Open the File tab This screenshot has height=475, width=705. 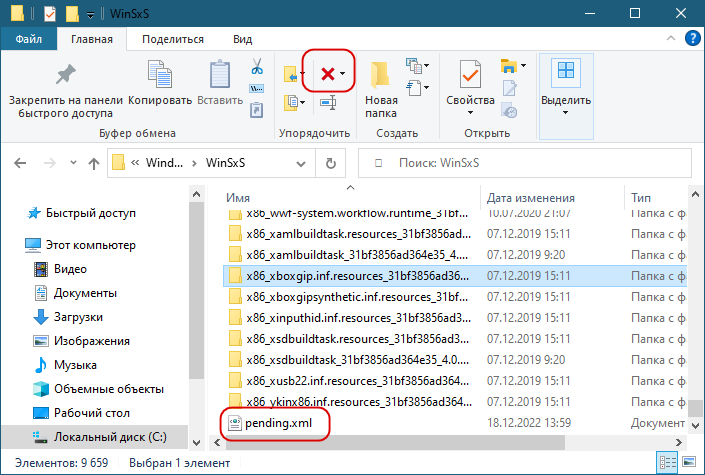[29, 39]
